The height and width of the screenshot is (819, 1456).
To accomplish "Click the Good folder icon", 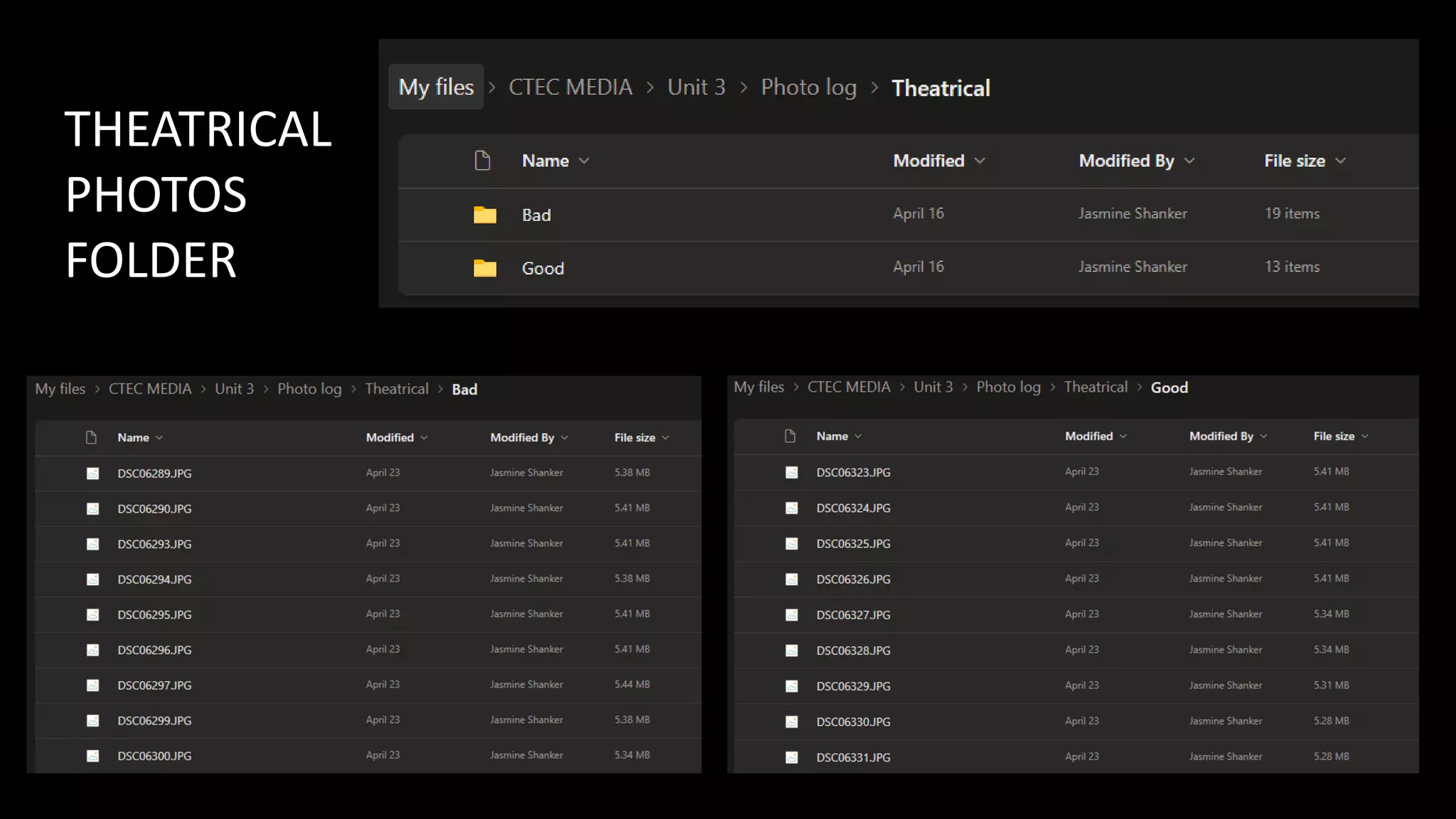I will 485,268.
